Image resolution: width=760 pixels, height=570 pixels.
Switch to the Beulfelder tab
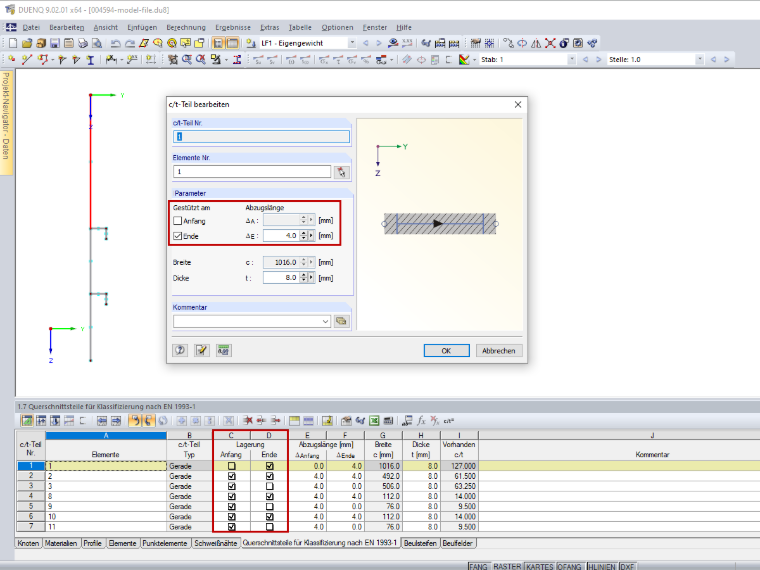pyautogui.click(x=457, y=543)
